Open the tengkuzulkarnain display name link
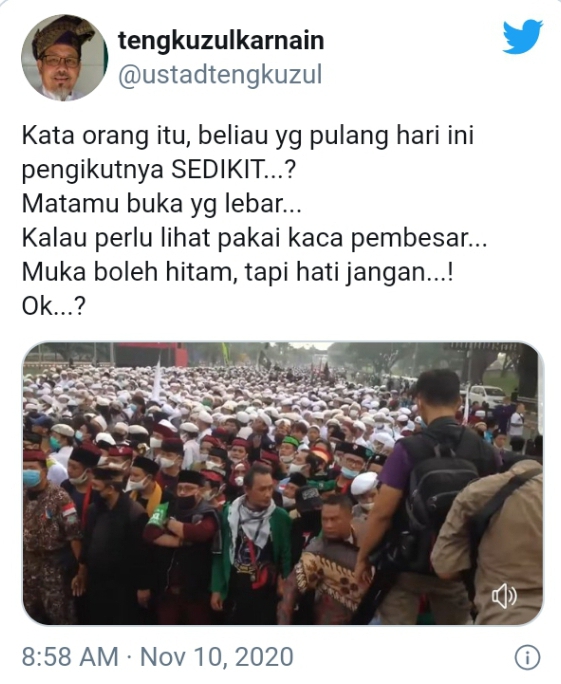 pyautogui.click(x=221, y=41)
